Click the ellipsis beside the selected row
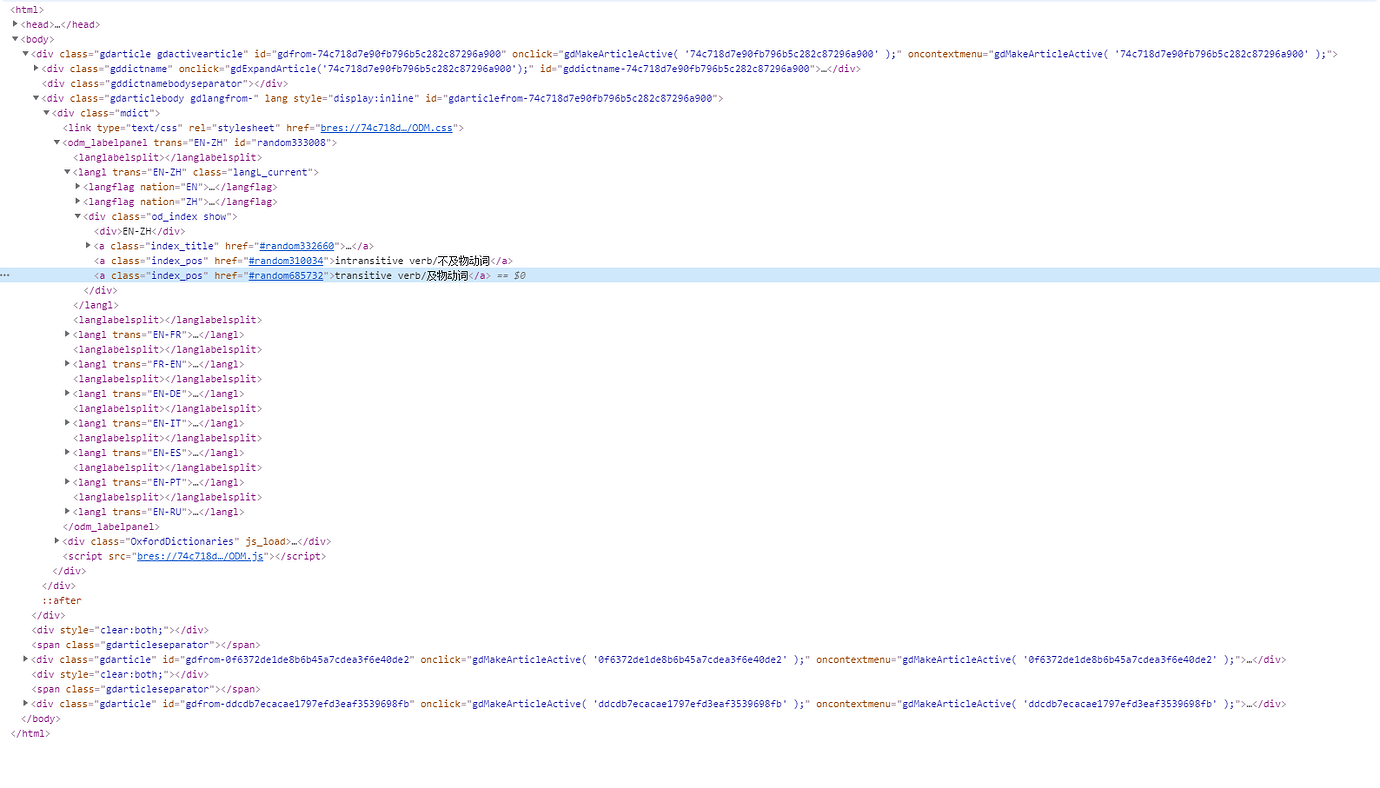The height and width of the screenshot is (788, 1380). tap(6, 276)
